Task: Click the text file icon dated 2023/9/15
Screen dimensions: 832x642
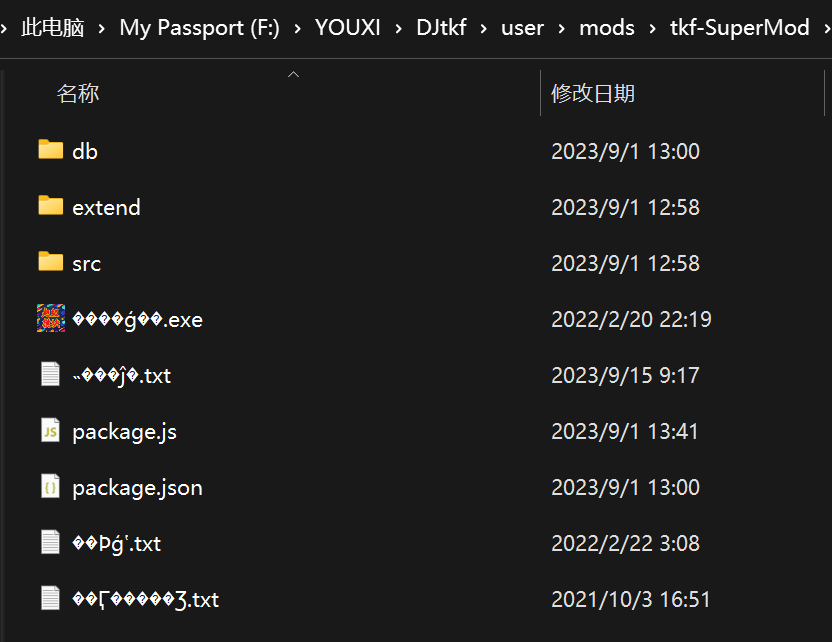Action: 50,375
